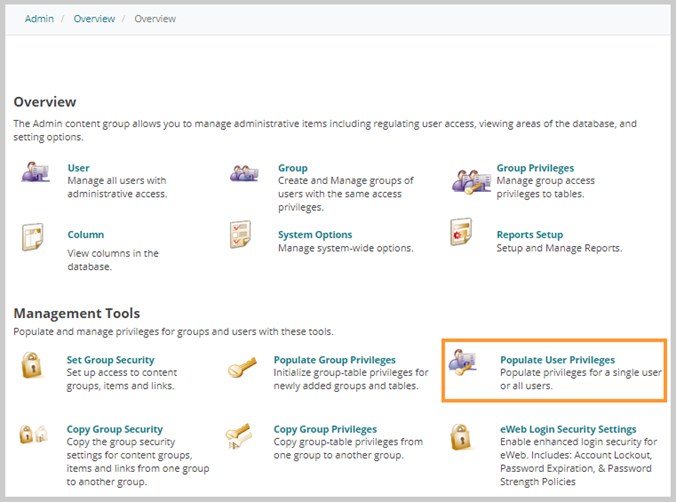Open the System Options link
This screenshot has width=676, height=502.
click(x=315, y=235)
